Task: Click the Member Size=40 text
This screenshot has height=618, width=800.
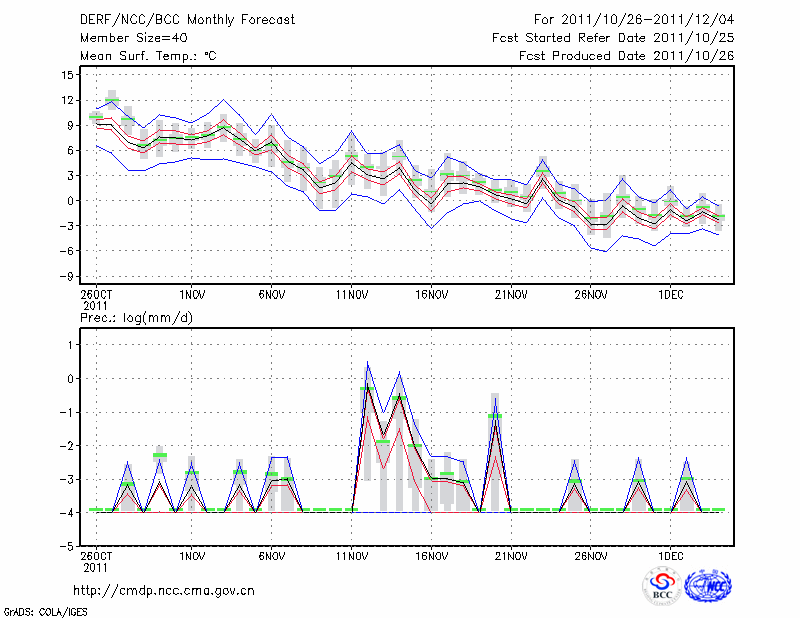Action: coord(126,38)
